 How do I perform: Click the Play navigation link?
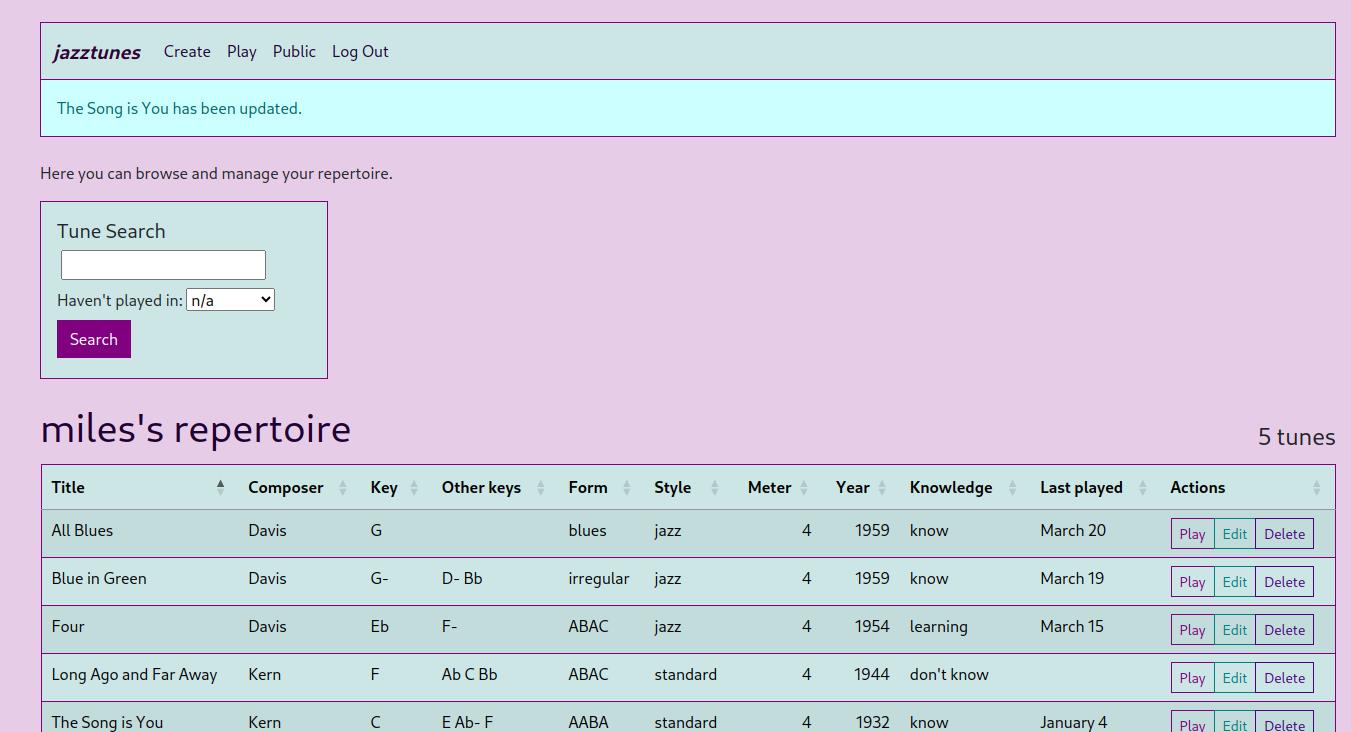click(241, 52)
